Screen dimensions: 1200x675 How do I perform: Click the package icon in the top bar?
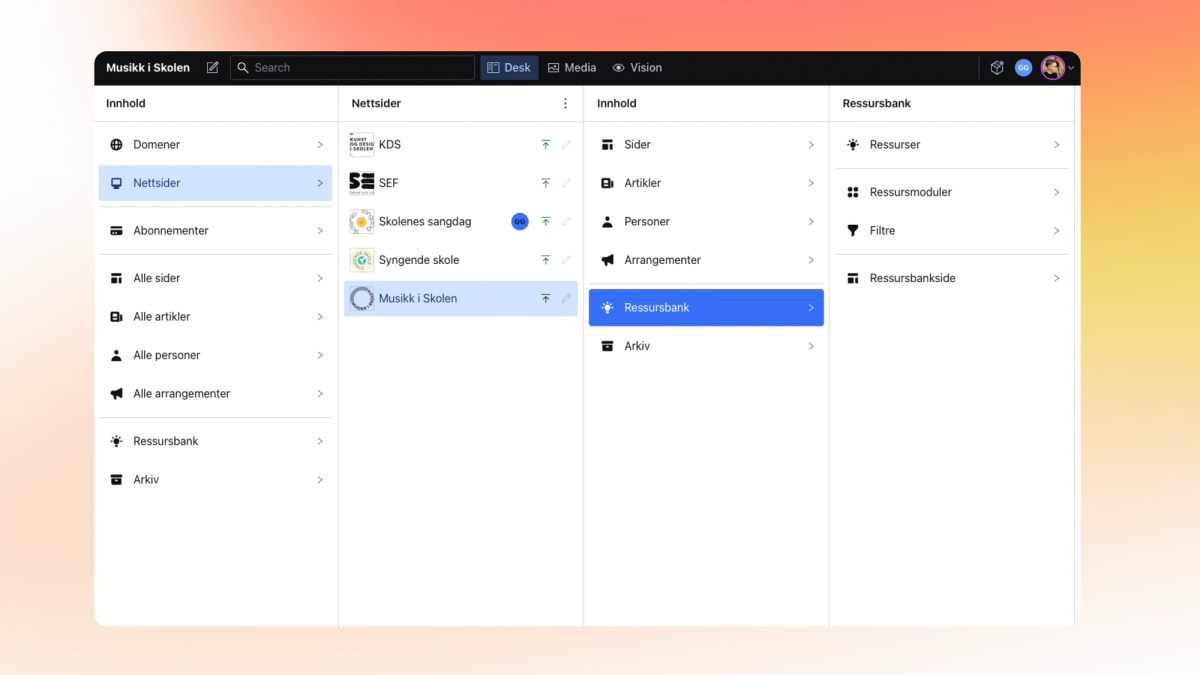click(x=997, y=68)
